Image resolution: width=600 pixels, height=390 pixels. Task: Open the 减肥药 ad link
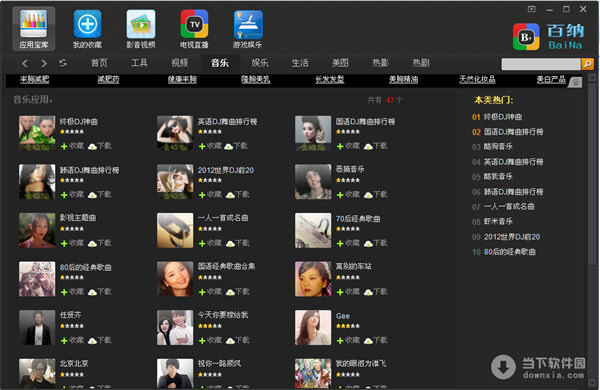pyautogui.click(x=108, y=79)
